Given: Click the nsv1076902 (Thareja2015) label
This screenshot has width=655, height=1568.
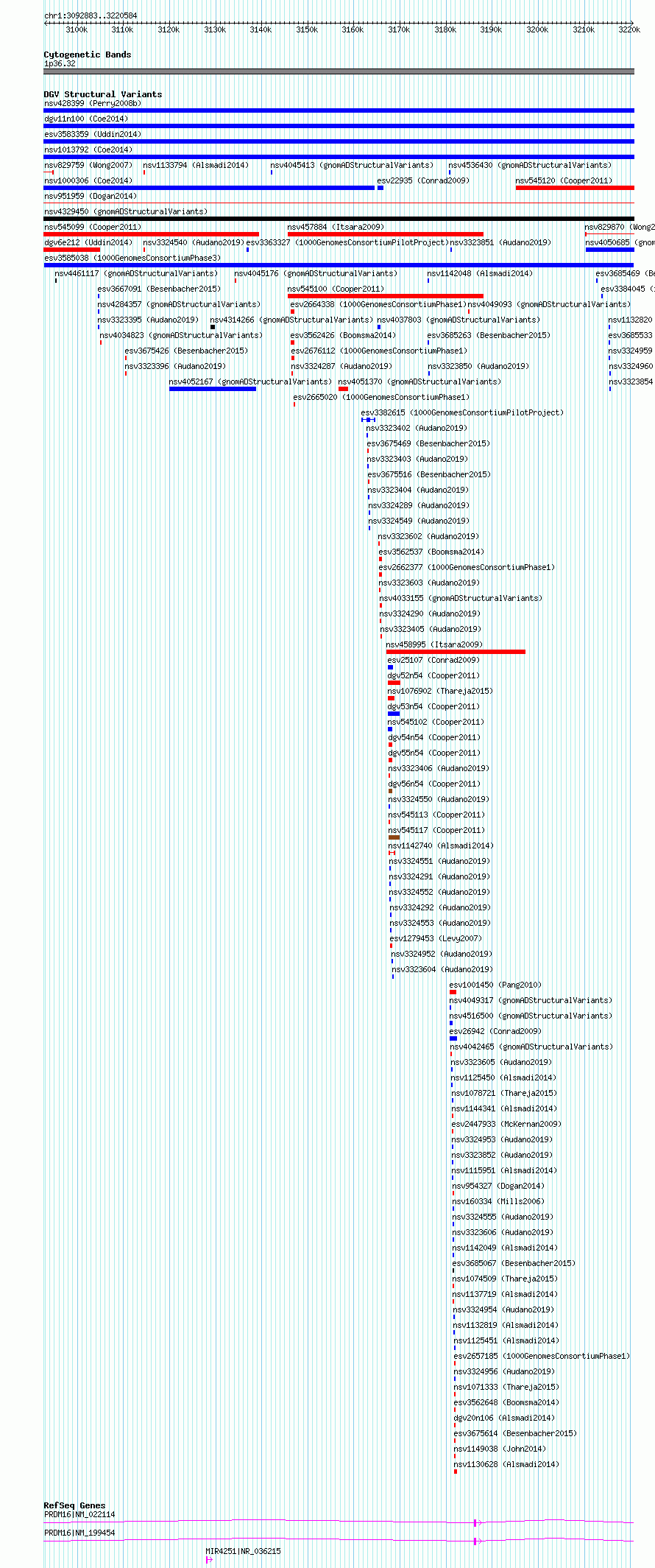Looking at the screenshot, I should click(441, 692).
